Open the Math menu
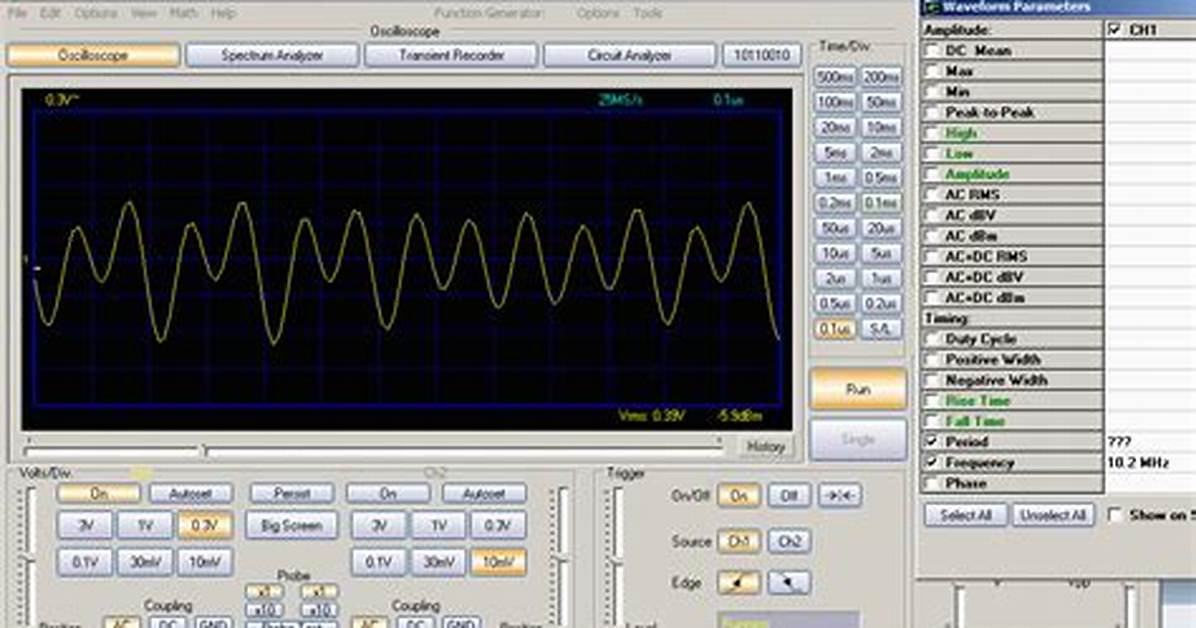The image size is (1196, 628). click(x=183, y=13)
